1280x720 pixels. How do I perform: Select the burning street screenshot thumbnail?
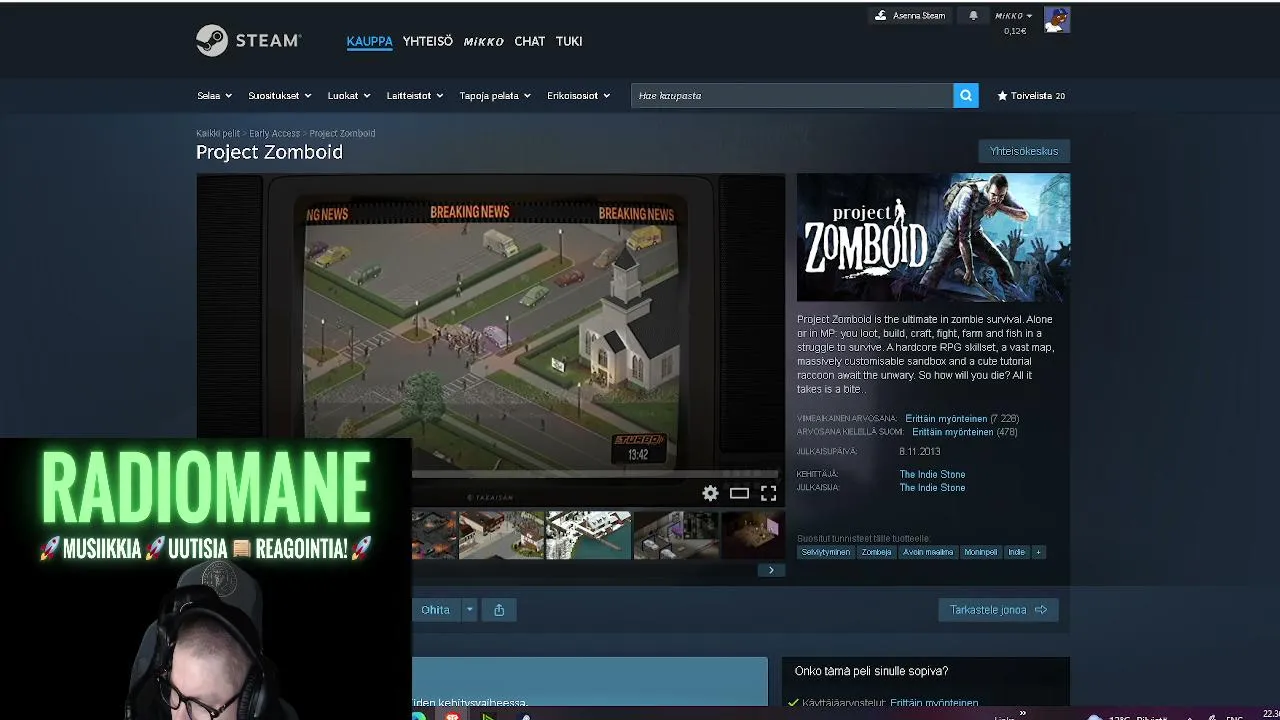click(x=434, y=536)
